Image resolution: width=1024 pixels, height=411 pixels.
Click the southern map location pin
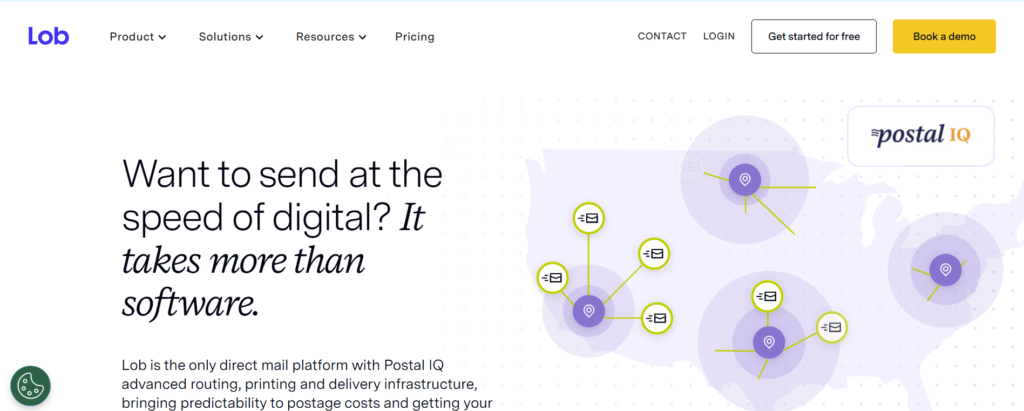pyautogui.click(x=768, y=341)
